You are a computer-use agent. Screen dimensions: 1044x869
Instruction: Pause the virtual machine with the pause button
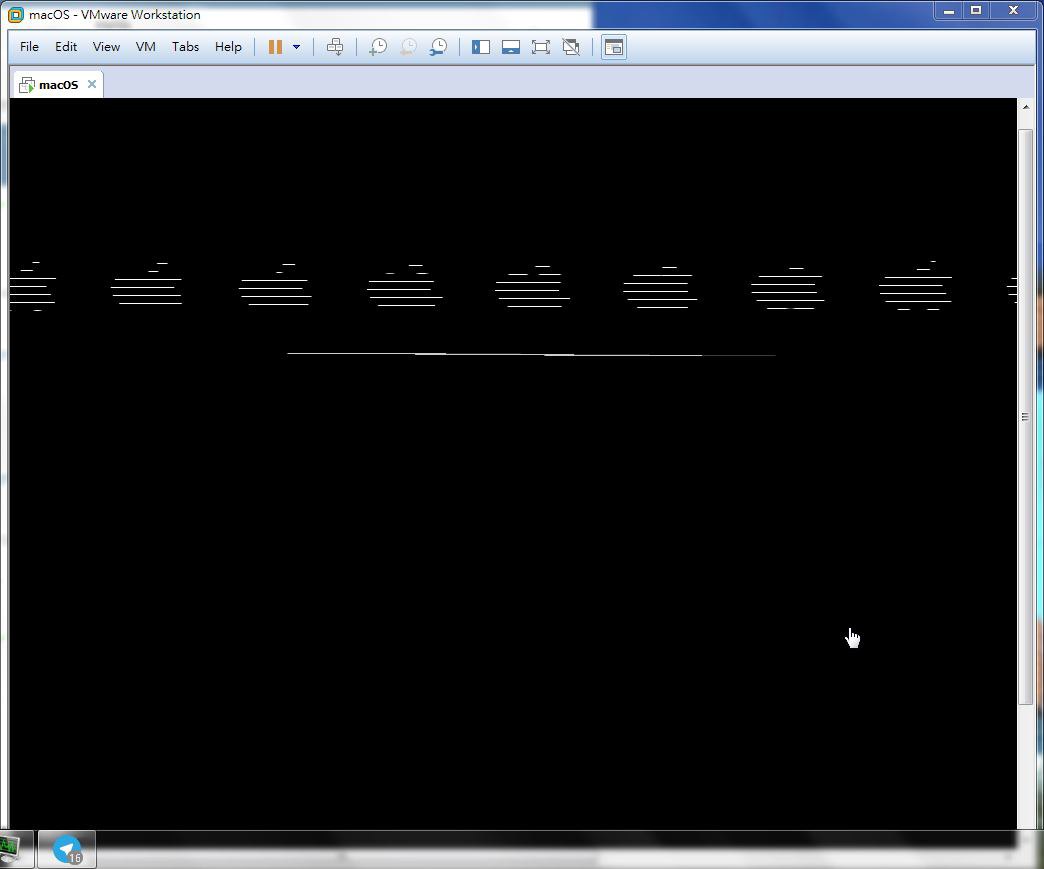(x=275, y=47)
